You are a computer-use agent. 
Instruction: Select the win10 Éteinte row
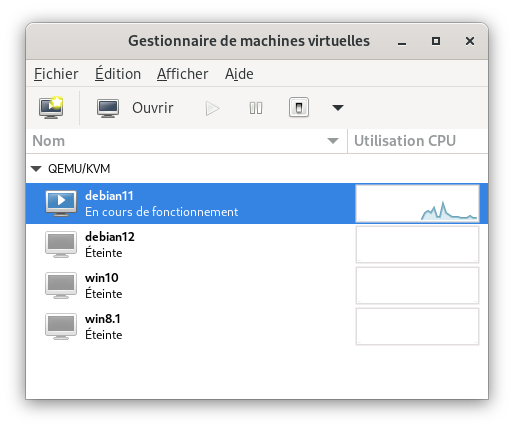pyautogui.click(x=257, y=285)
